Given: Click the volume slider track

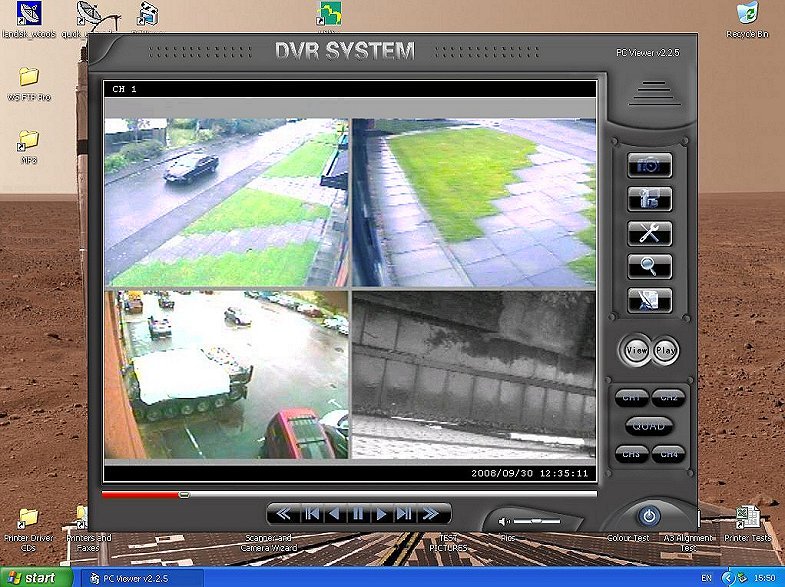Looking at the screenshot, I should click(x=536, y=521).
